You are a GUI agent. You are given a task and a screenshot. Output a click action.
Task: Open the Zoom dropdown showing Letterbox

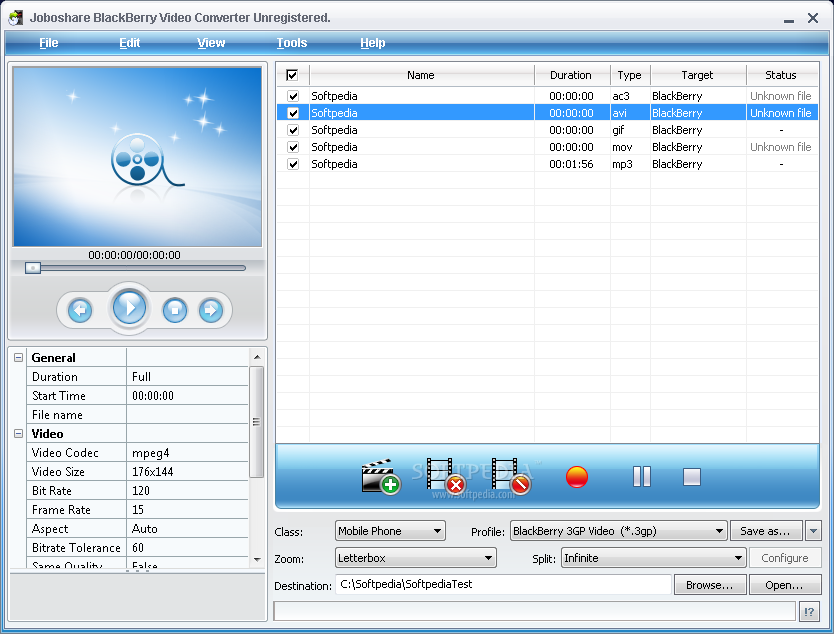point(415,558)
